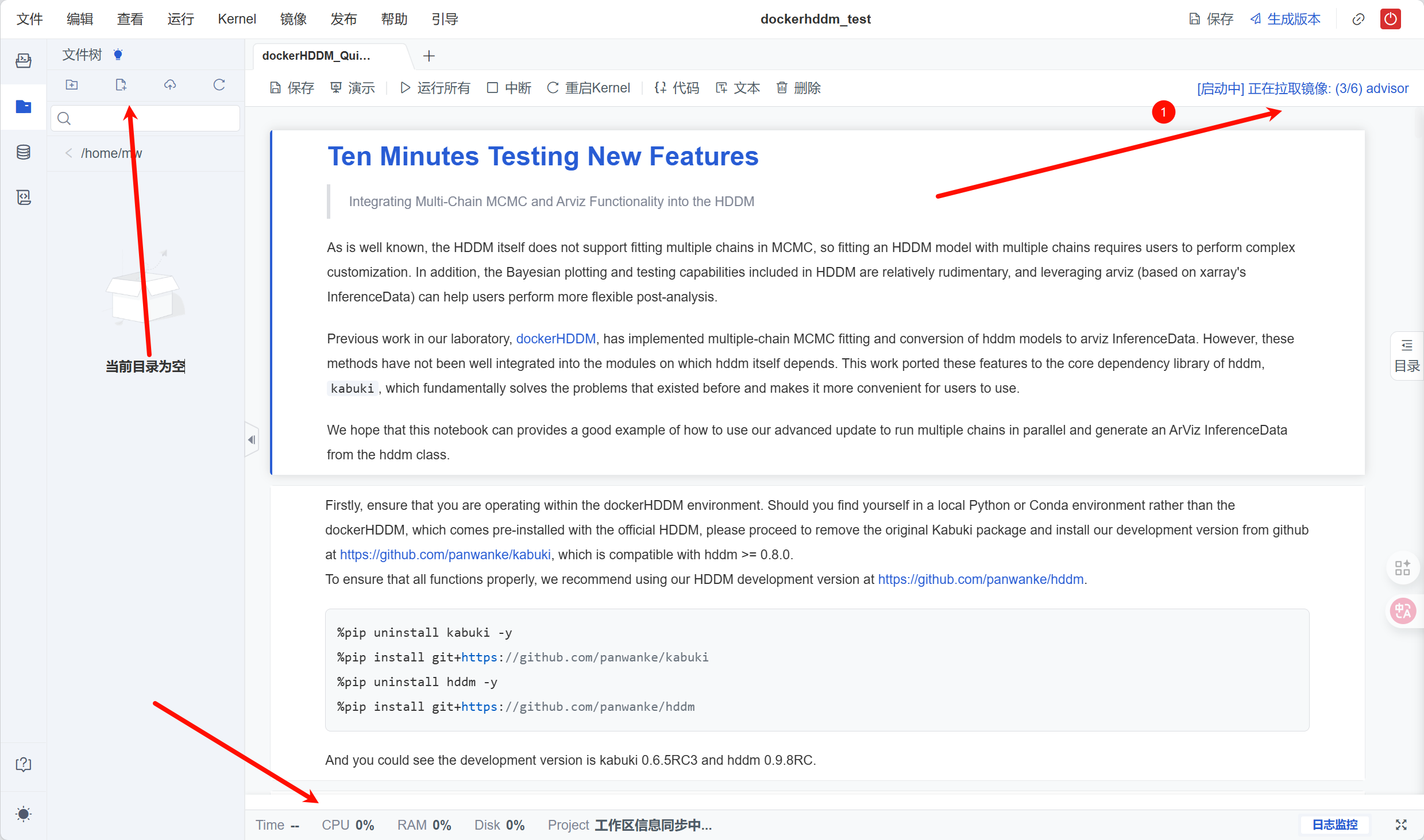Click the upload file cloud icon

pos(170,85)
